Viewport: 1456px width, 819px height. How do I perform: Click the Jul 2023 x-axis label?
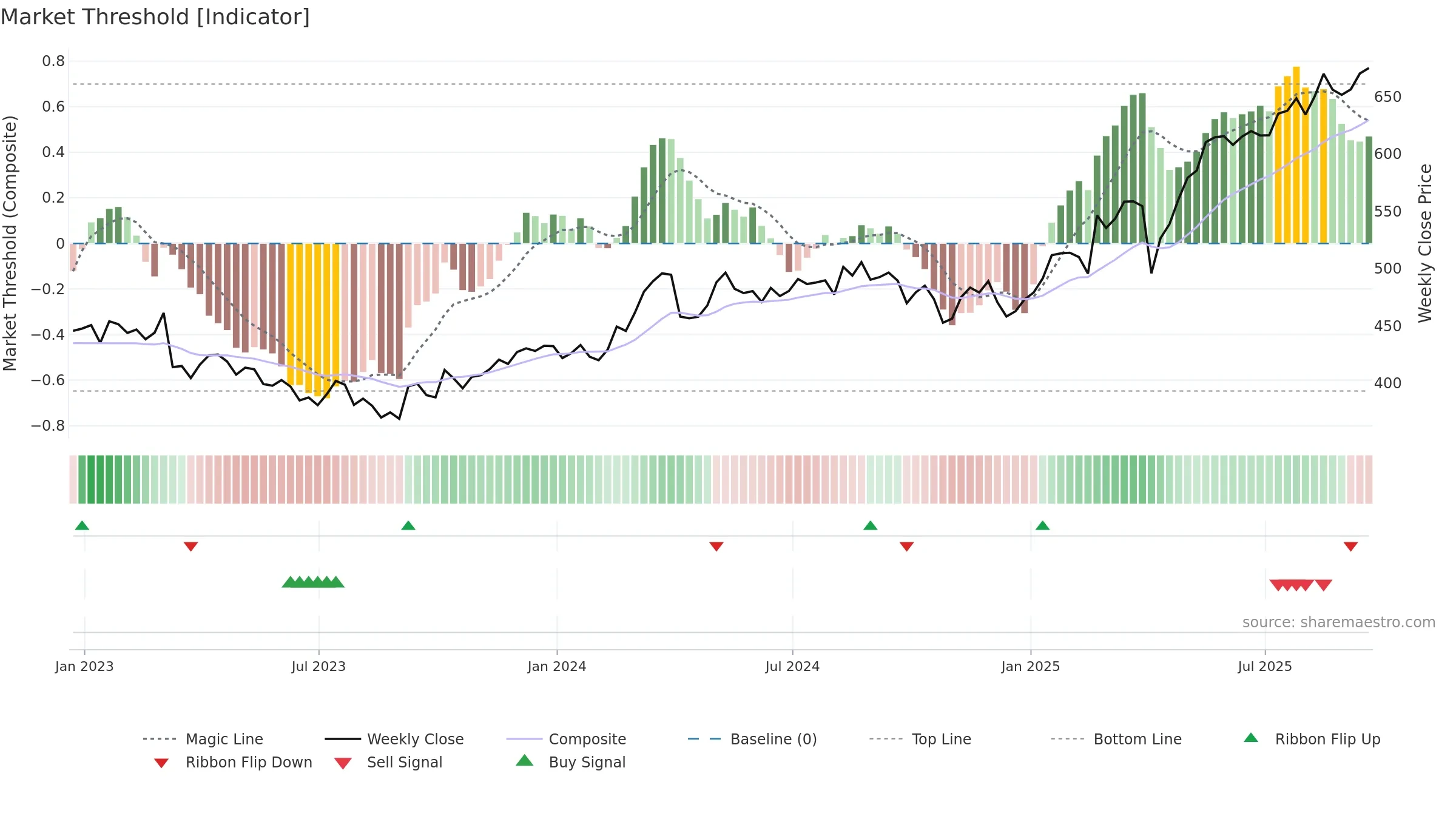tap(318, 667)
